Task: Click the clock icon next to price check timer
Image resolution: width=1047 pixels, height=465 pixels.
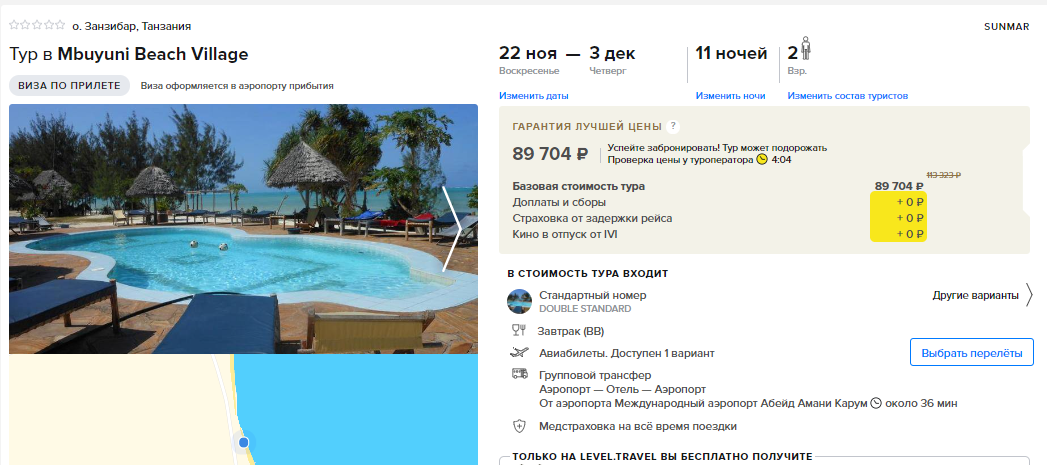Action: (x=762, y=160)
